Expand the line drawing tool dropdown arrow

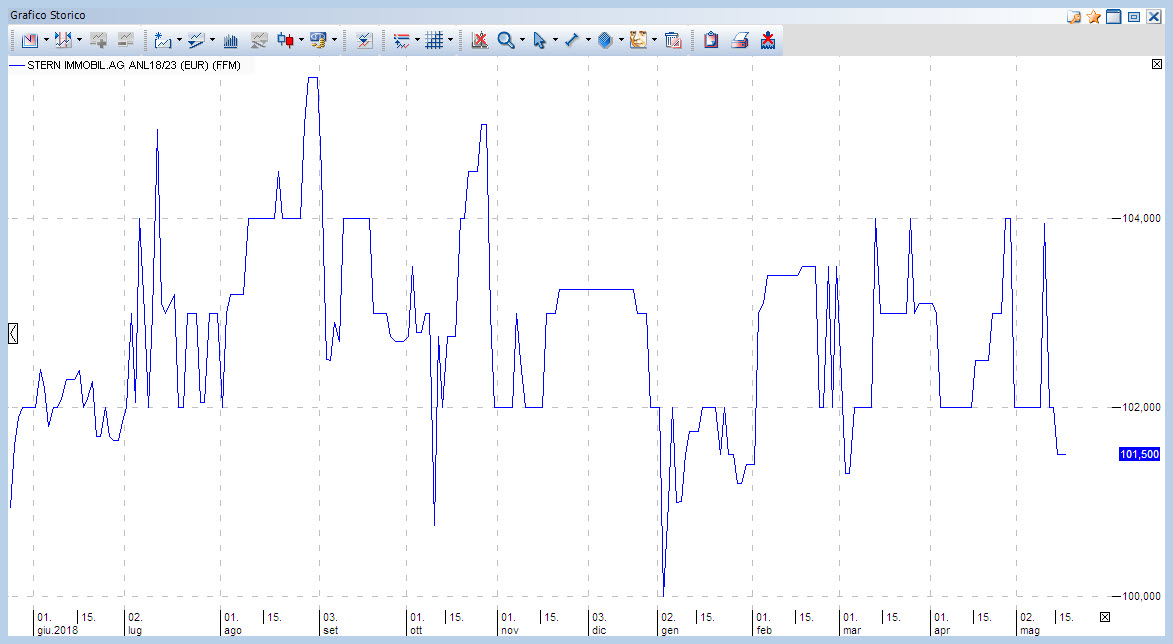pos(588,41)
